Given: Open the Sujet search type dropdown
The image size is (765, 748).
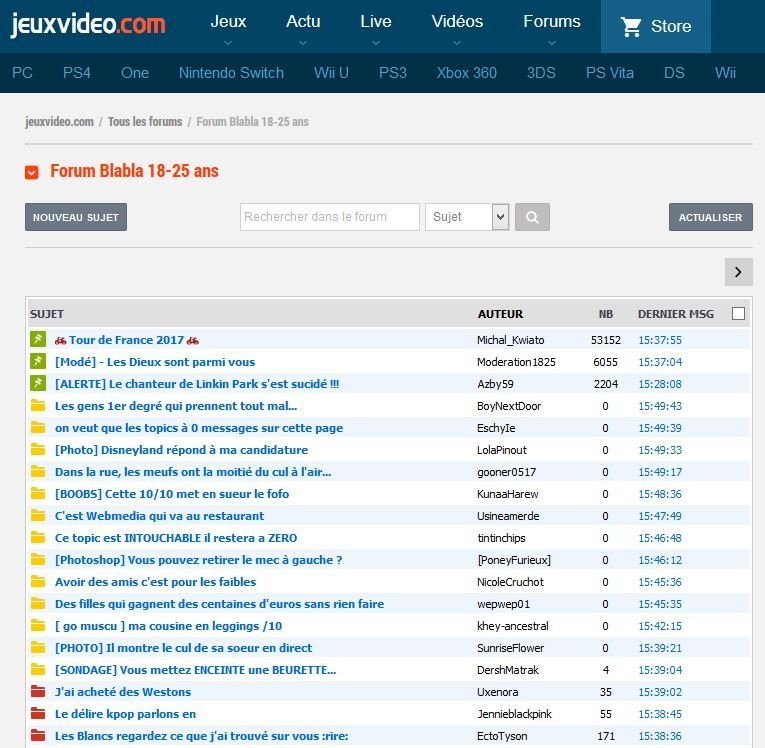Looking at the screenshot, I should (467, 217).
